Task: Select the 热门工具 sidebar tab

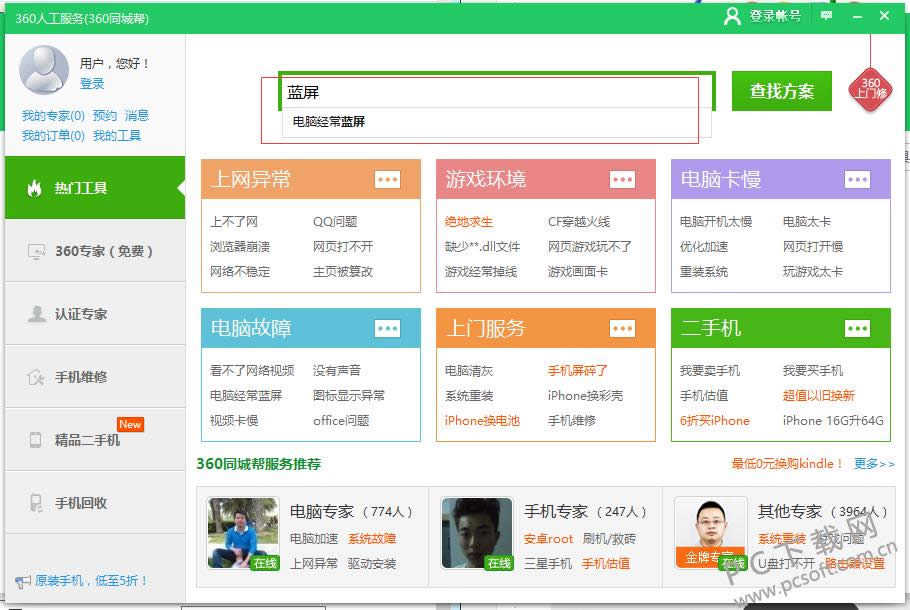Action: click(x=95, y=187)
